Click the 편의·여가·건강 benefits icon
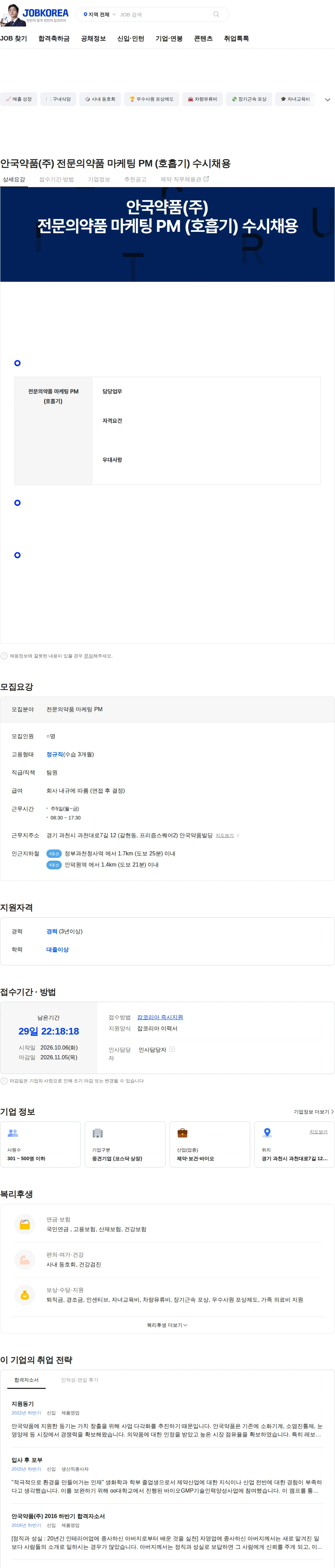The image size is (335, 1568). coord(25,1259)
